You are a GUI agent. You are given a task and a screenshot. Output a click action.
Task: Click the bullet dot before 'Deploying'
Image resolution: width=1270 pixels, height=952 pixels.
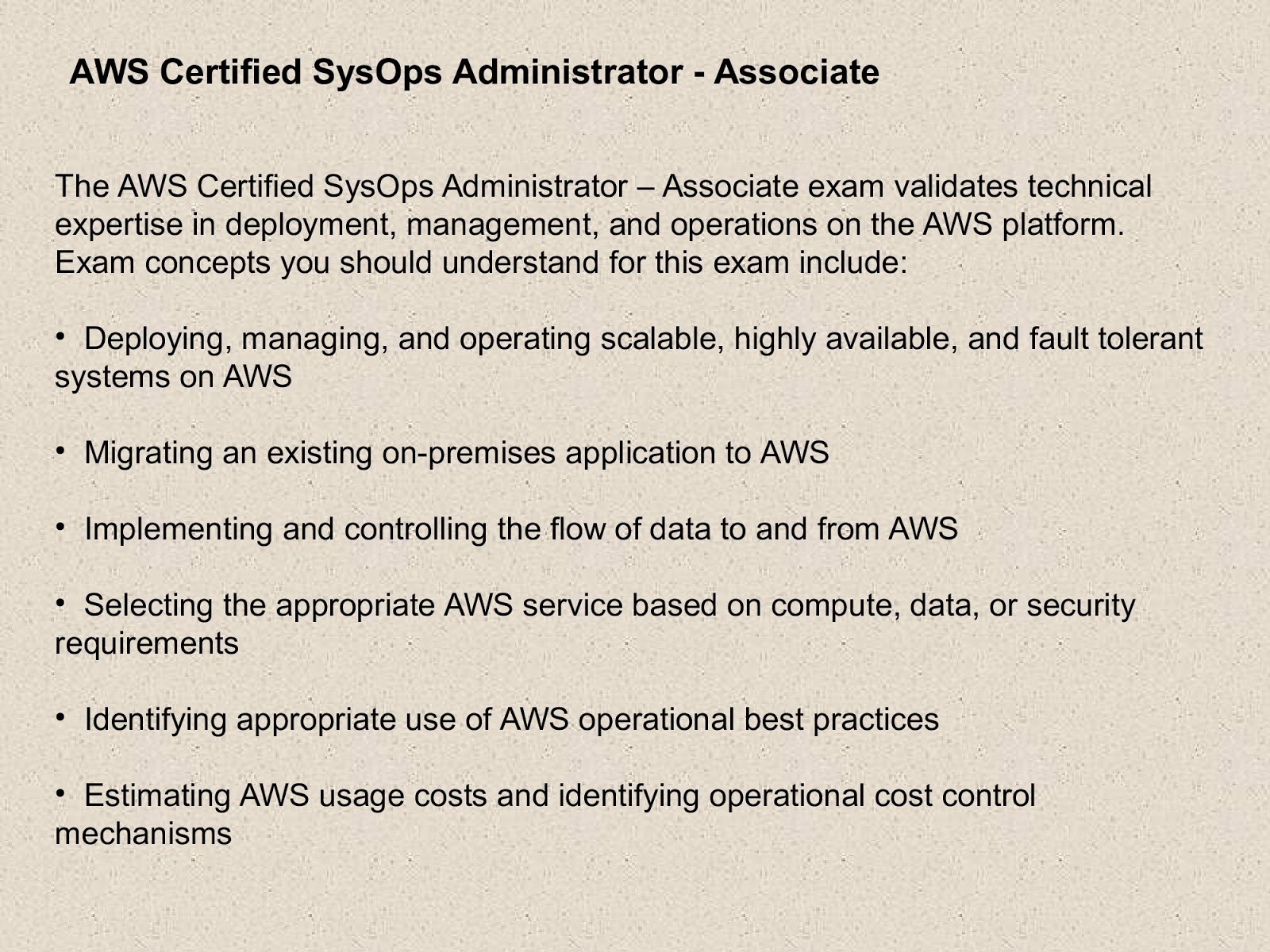(60, 336)
